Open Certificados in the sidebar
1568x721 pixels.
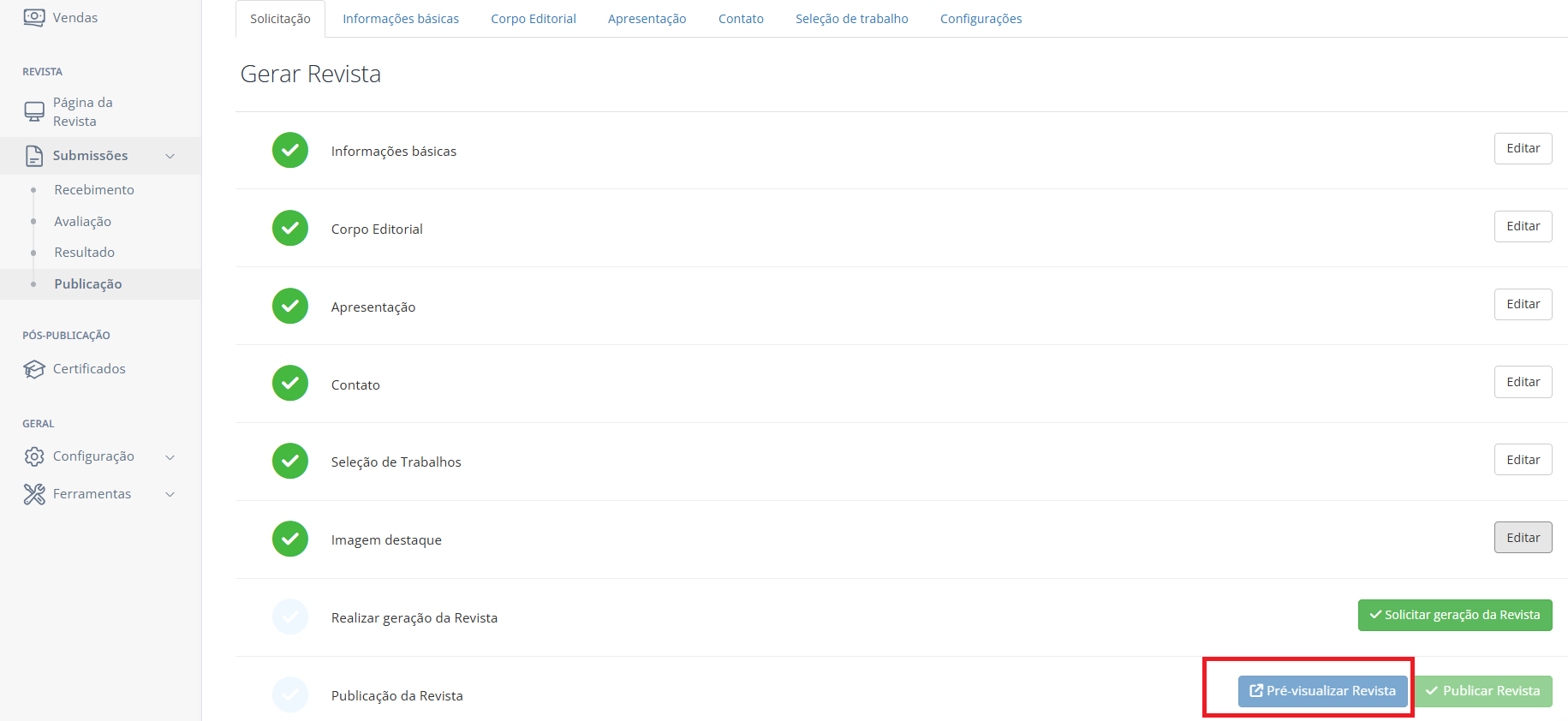[89, 369]
